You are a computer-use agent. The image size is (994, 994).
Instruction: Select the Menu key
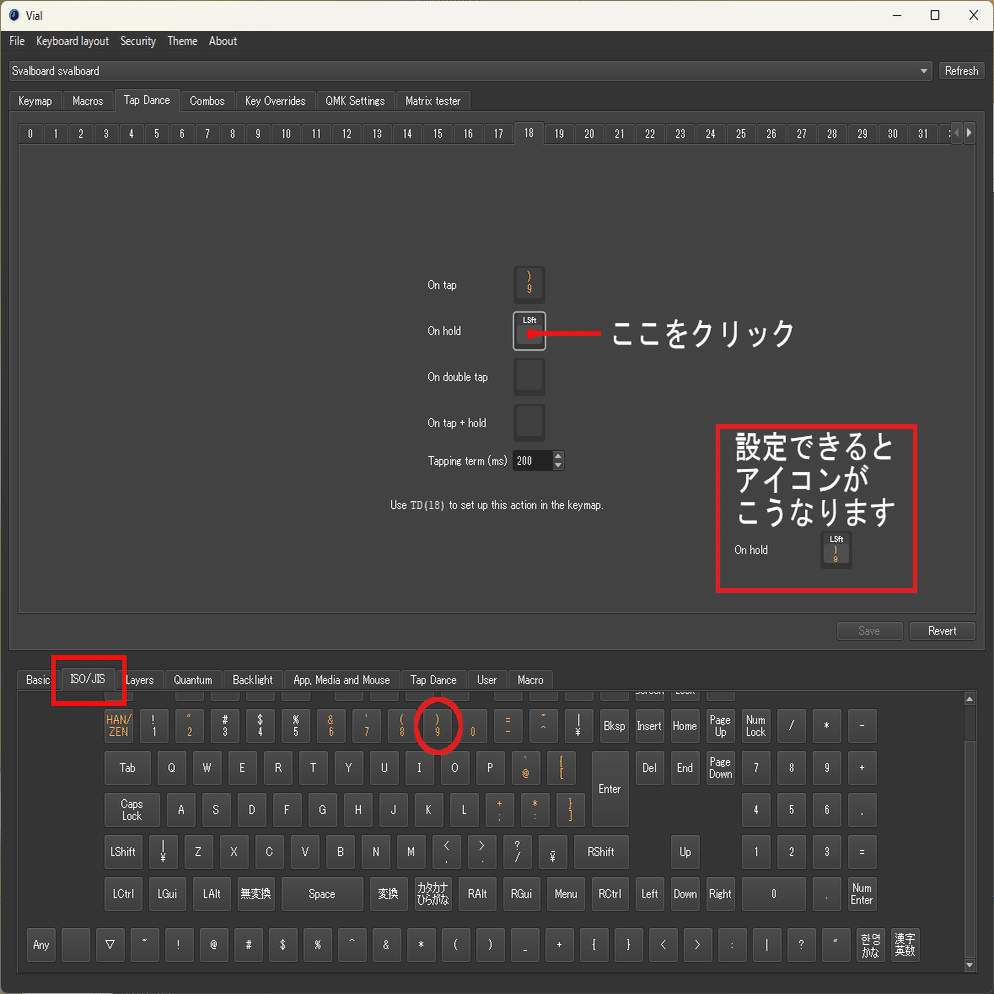point(565,894)
